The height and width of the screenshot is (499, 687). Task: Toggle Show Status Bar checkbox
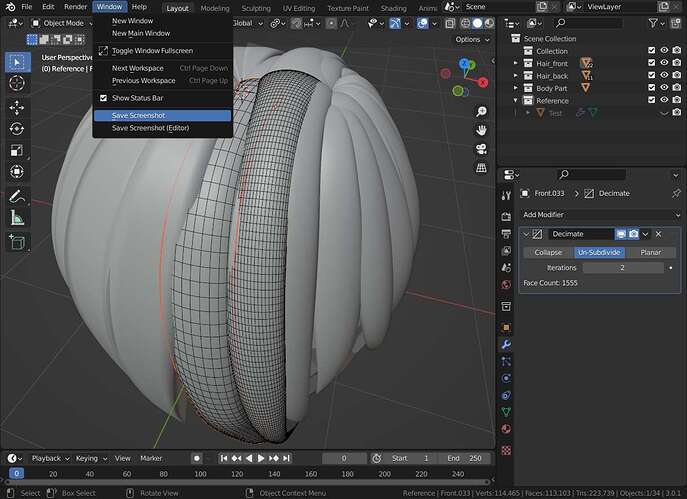click(x=103, y=98)
